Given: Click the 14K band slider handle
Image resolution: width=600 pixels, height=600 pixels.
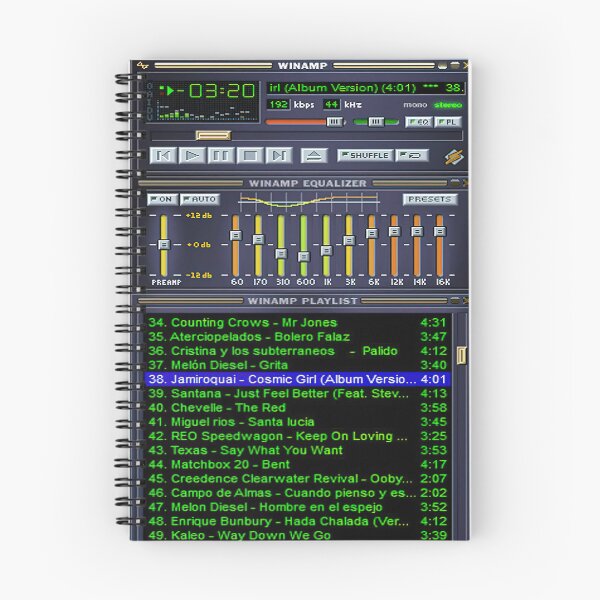Looking at the screenshot, I should (x=417, y=232).
